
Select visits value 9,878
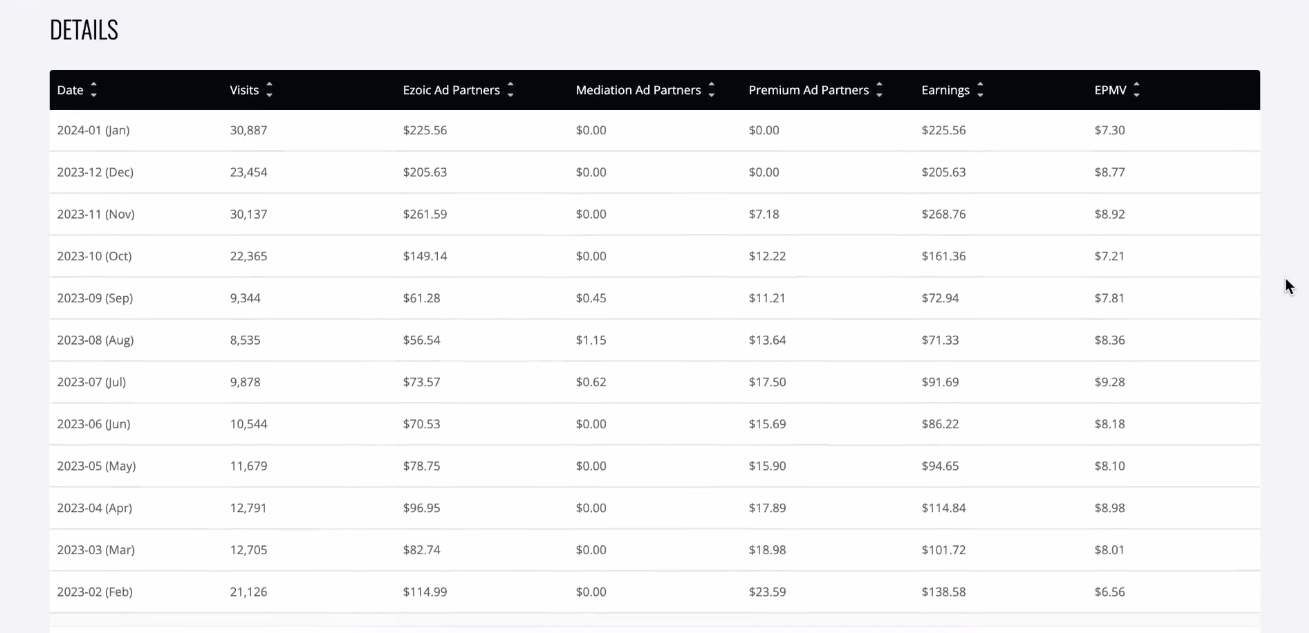tap(245, 382)
